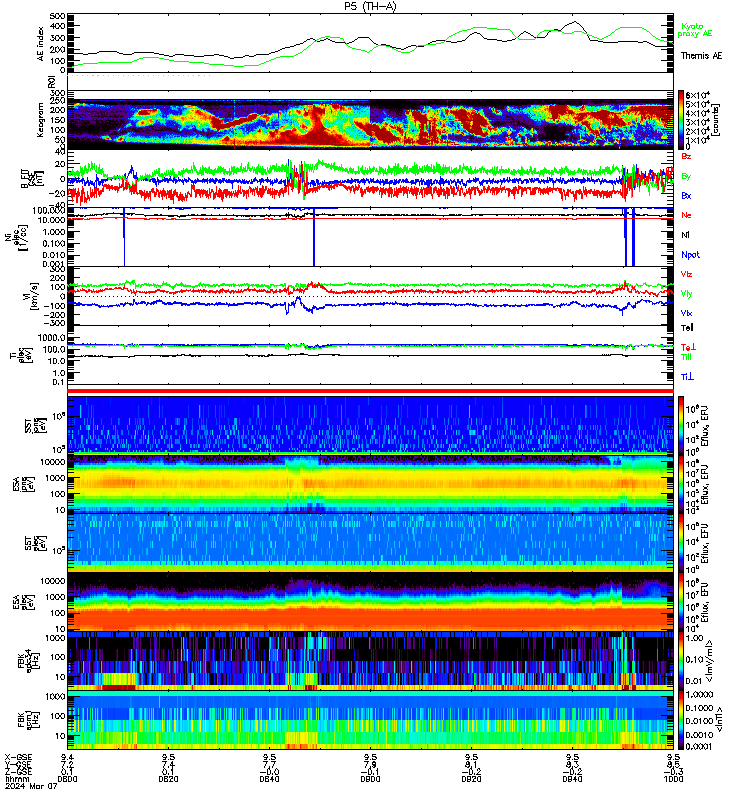Click the magnetic field B_FIT plot panel
The width and height of the screenshot is (750, 800).
370,179
